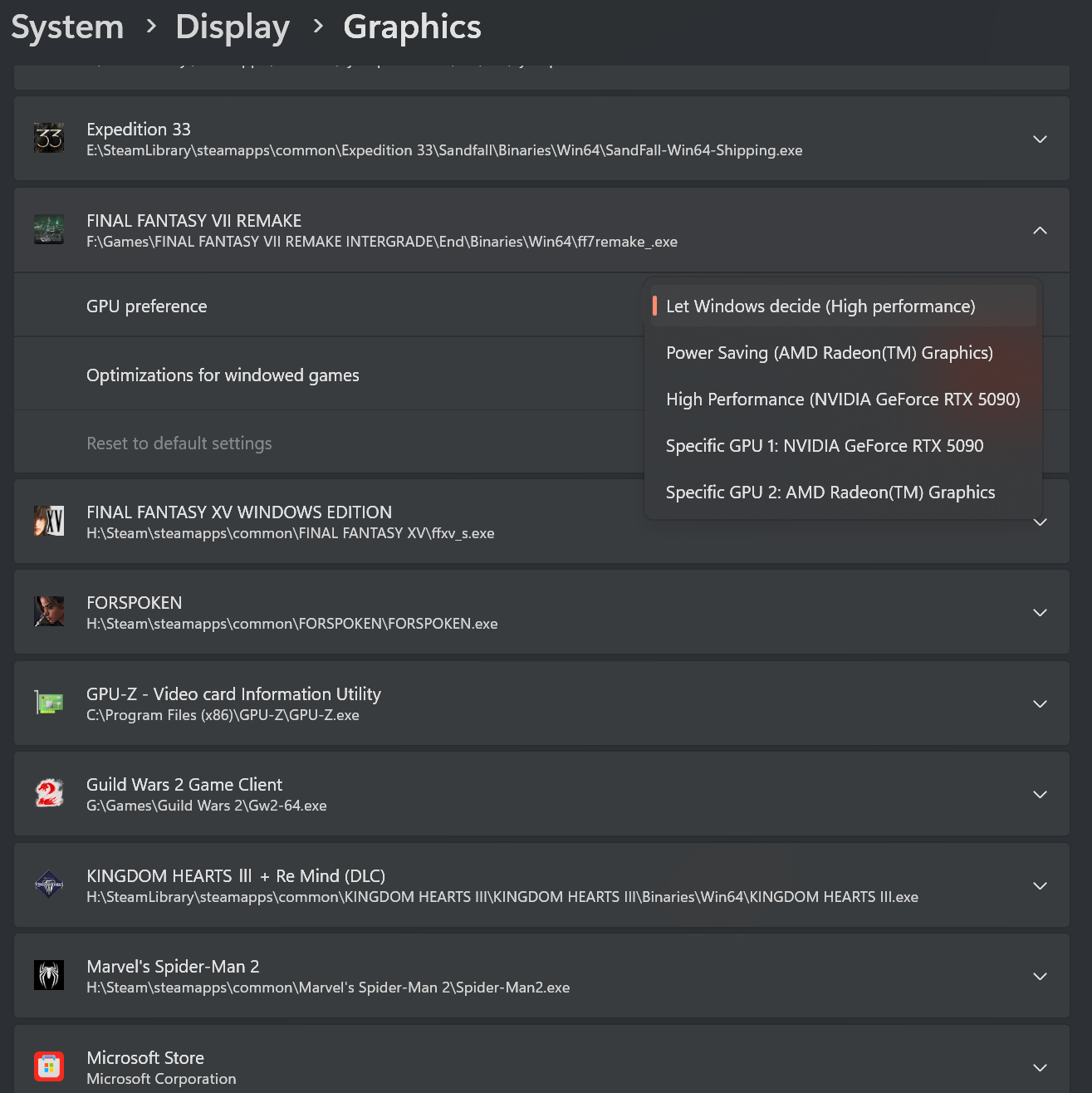
Task: Click KINGDOM HEARTS III + Re Mind title
Action: tap(236, 876)
